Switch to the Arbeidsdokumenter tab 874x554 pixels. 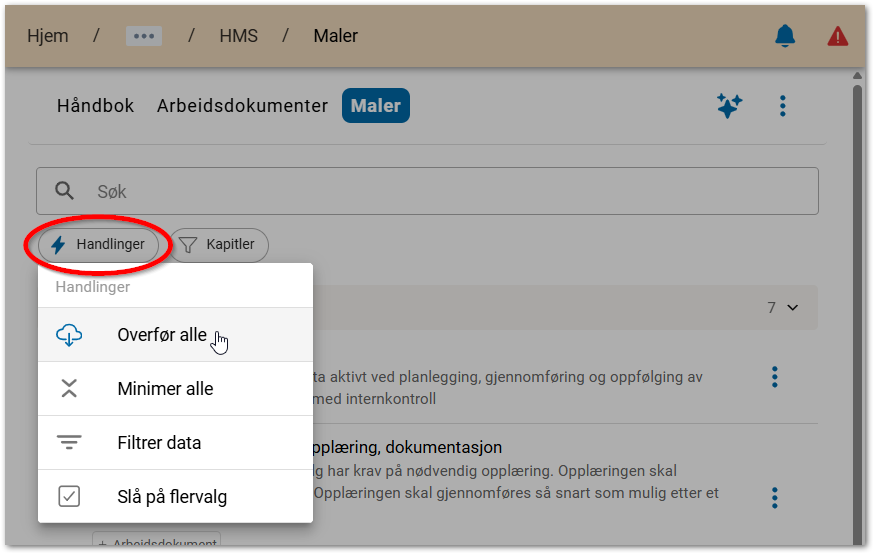coord(242,106)
